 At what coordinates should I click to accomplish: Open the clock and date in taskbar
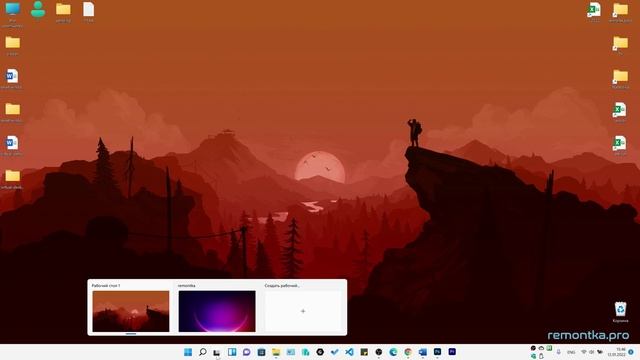[617, 352]
